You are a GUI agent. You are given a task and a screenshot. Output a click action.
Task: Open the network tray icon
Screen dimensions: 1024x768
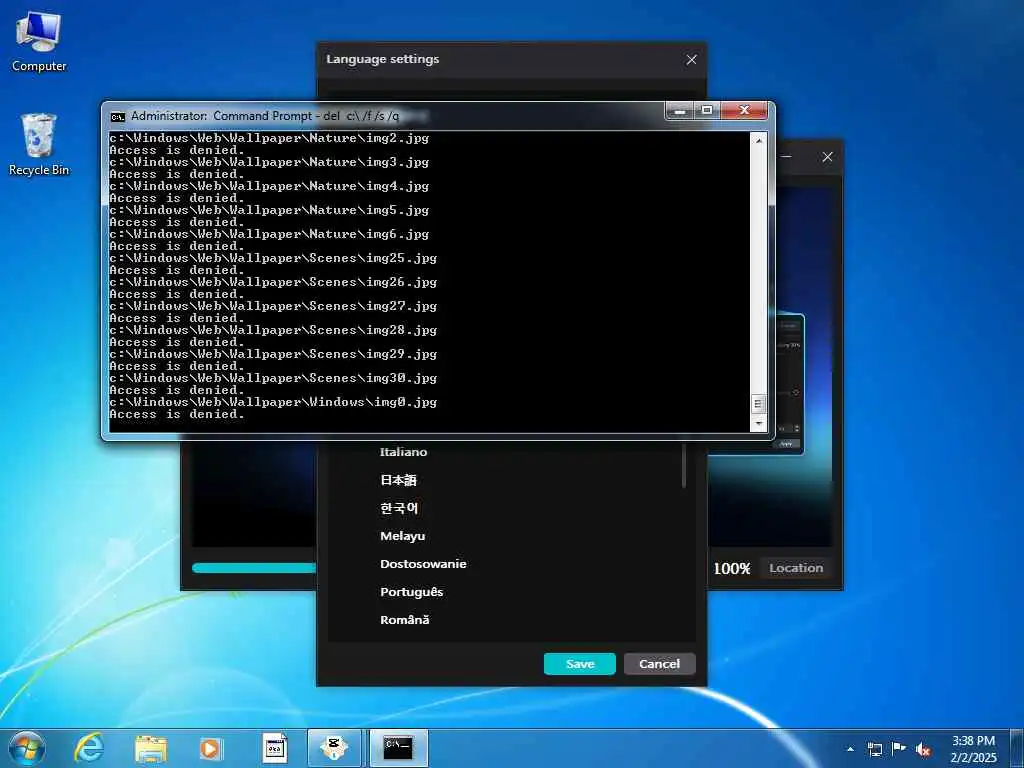(x=875, y=749)
